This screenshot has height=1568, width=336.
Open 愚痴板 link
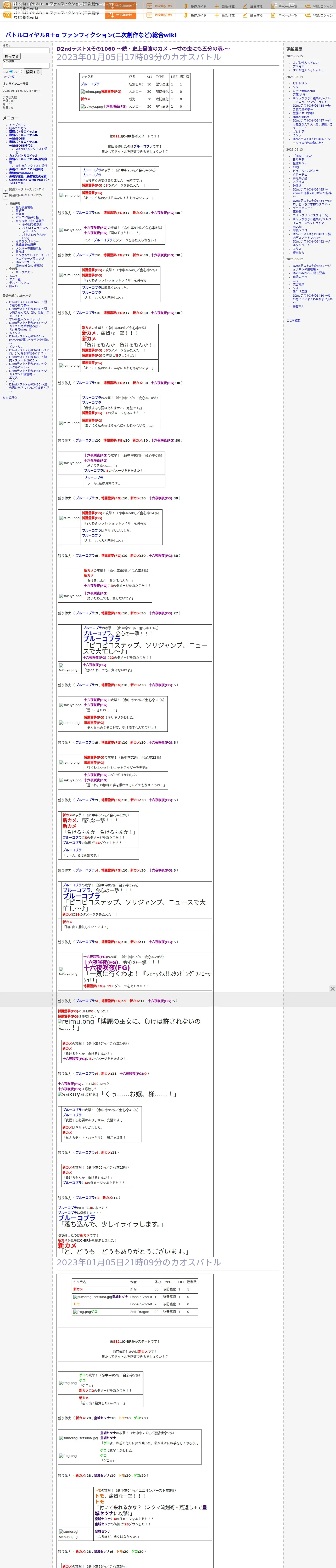20,252
